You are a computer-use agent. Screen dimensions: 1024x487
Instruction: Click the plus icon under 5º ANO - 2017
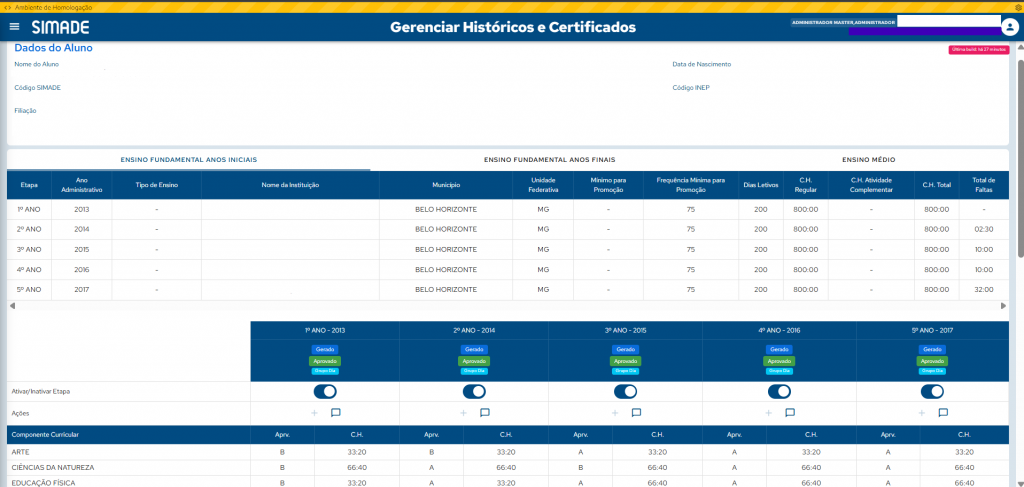[923, 412]
